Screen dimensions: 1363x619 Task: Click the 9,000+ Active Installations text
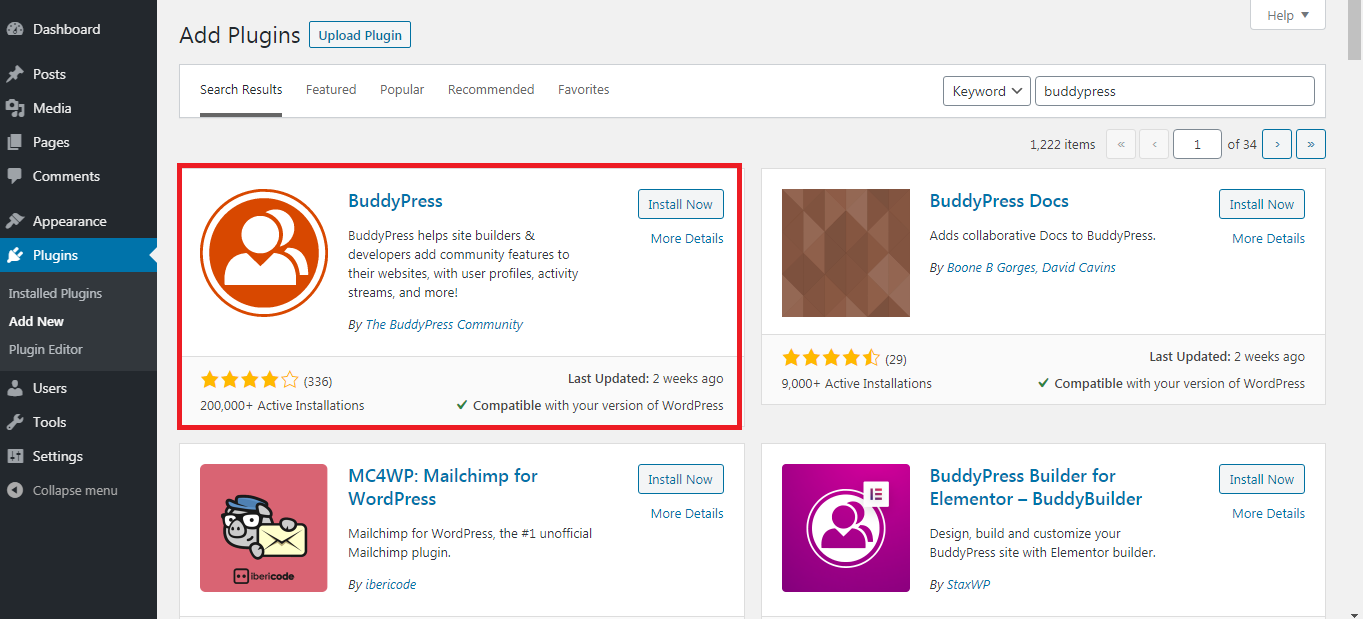(x=857, y=383)
